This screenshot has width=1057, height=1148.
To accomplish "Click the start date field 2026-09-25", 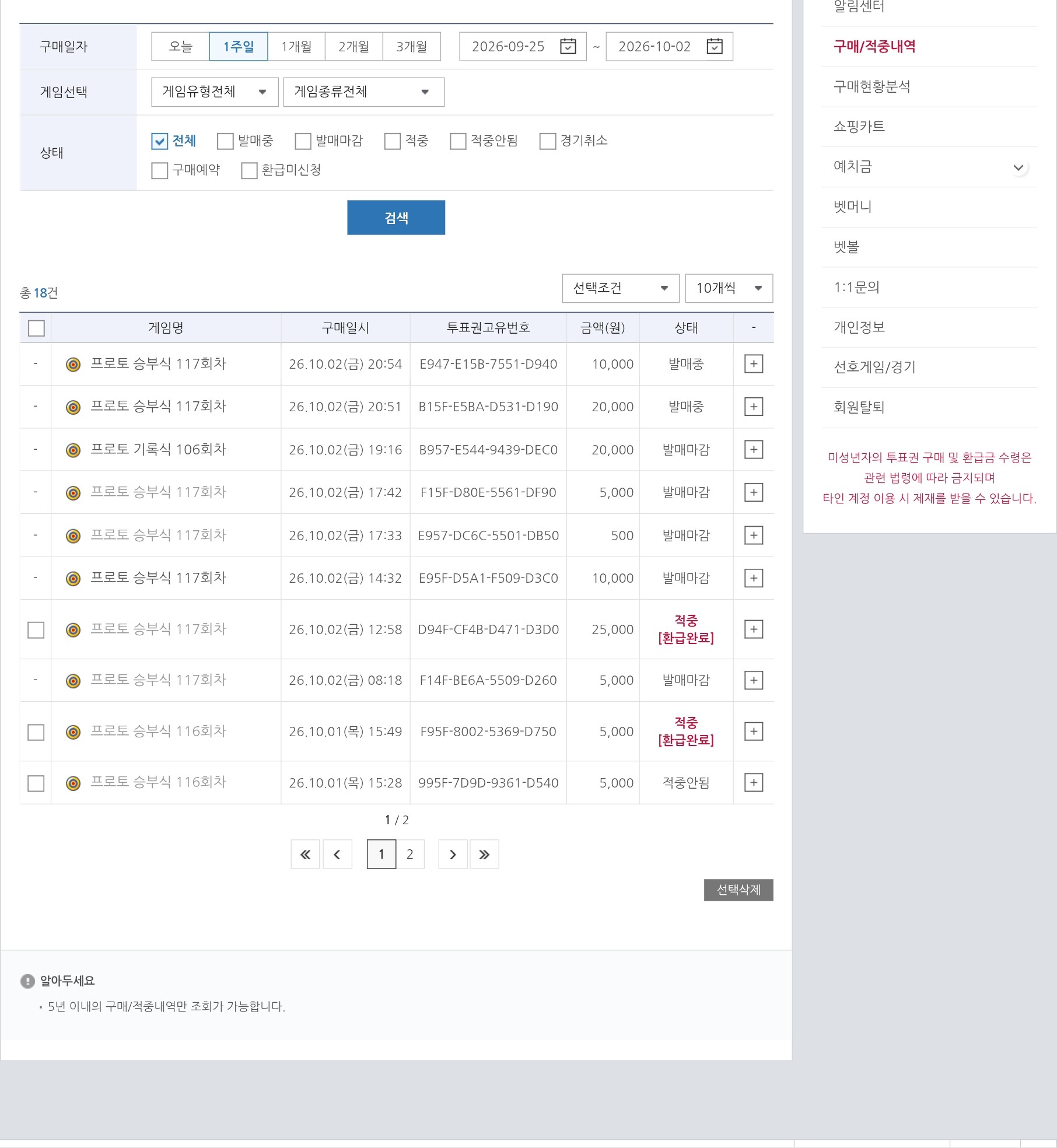I will click(523, 47).
